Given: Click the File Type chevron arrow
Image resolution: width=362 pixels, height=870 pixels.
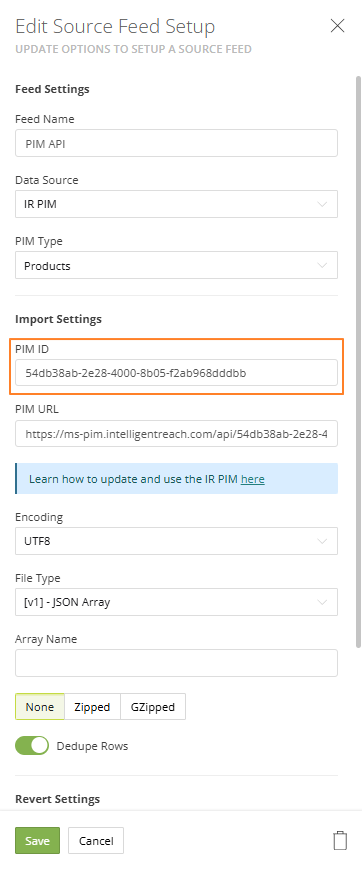Looking at the screenshot, I should [x=322, y=602].
